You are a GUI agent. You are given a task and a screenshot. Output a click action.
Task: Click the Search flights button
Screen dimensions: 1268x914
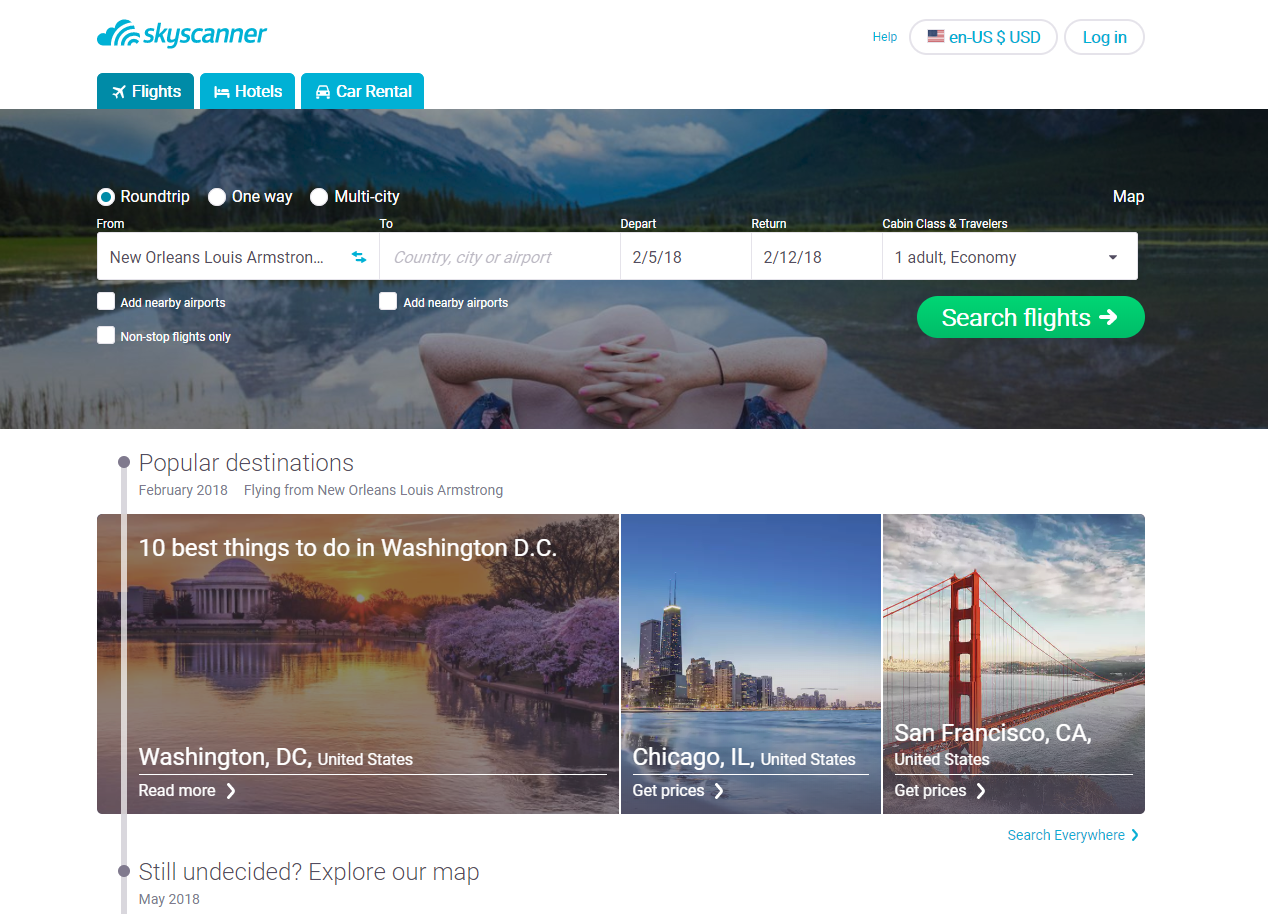click(1030, 317)
